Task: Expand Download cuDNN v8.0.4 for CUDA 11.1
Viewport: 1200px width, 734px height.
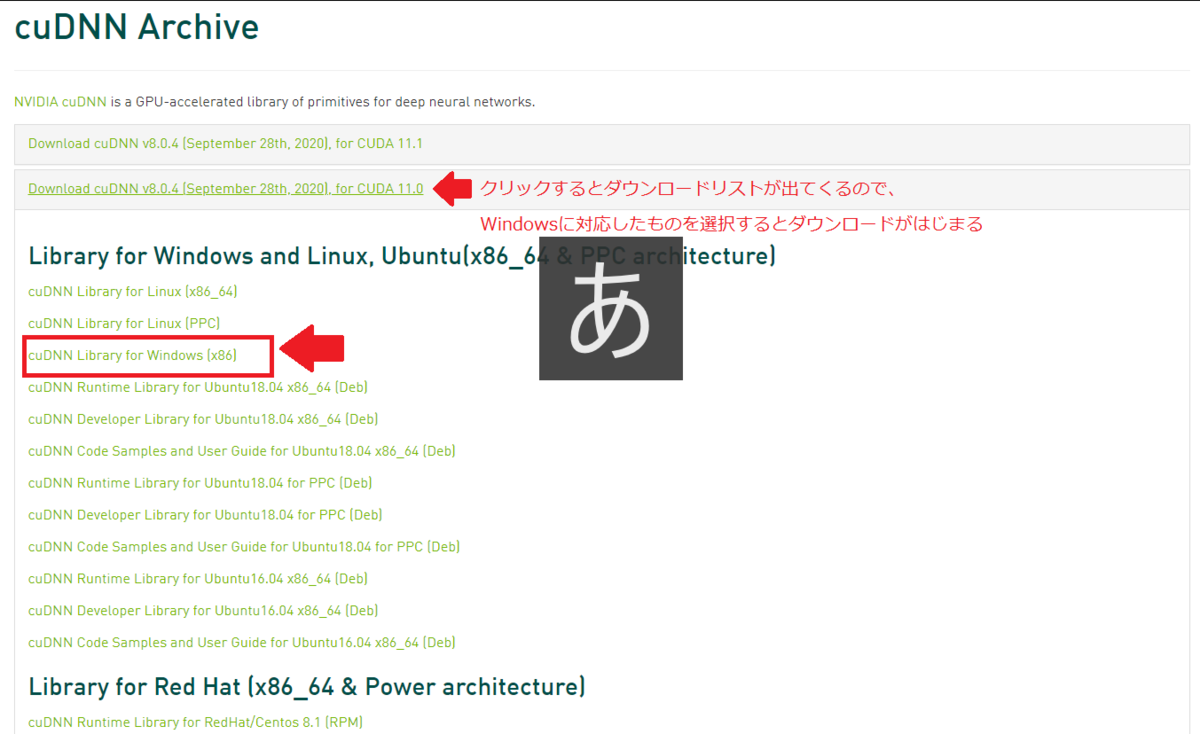Action: click(x=225, y=143)
